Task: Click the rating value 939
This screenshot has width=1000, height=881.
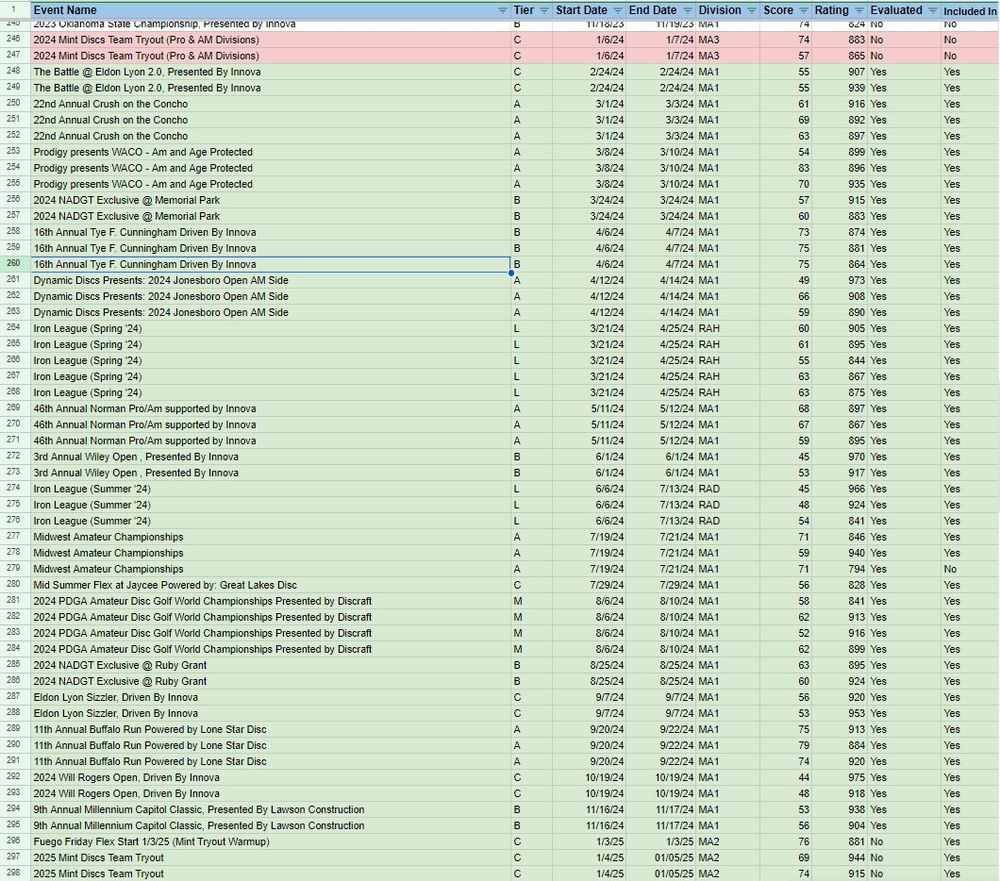Action: pyautogui.click(x=856, y=87)
